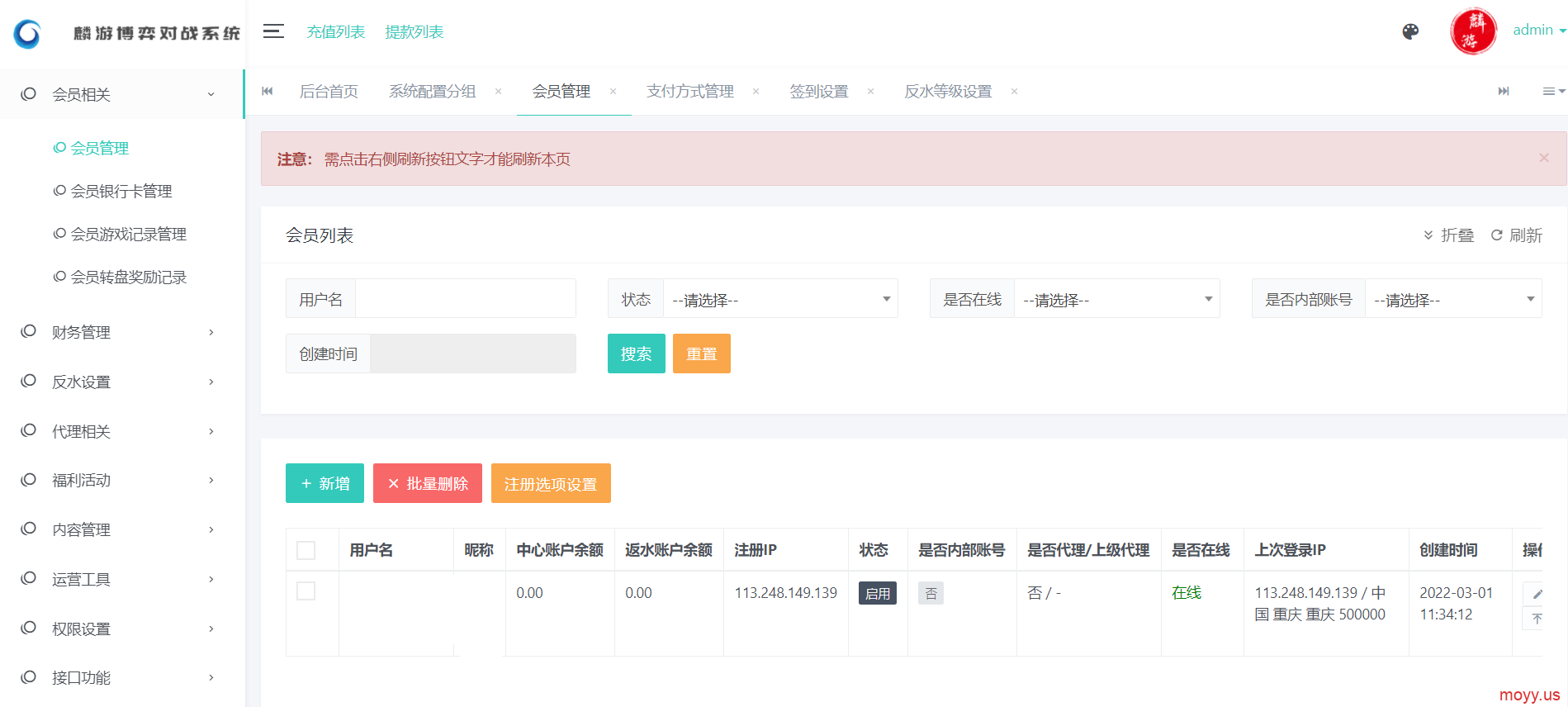Expand the 代理相关 sidebar menu

click(x=122, y=431)
